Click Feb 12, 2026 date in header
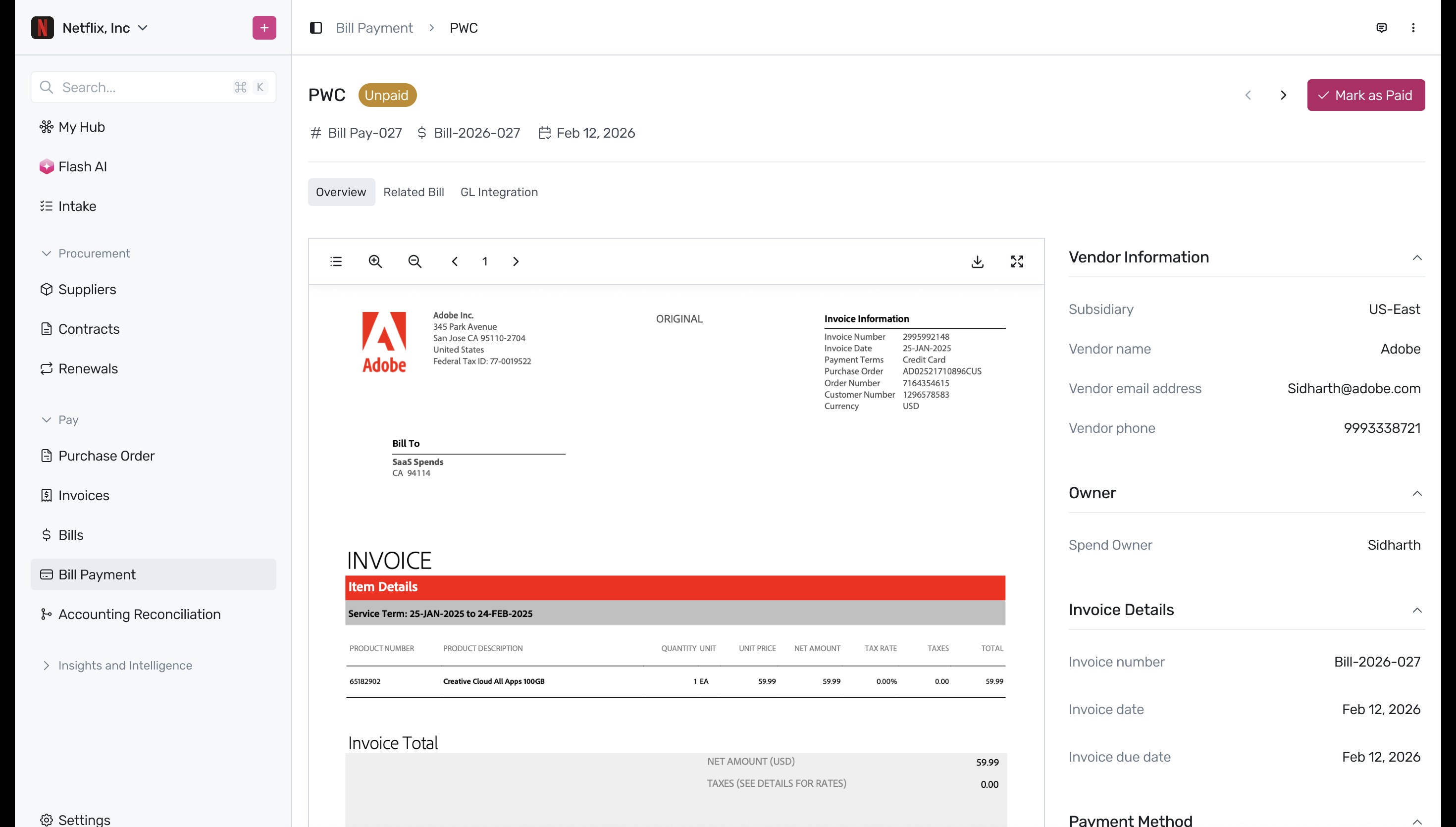The height and width of the screenshot is (827, 1456). pos(587,133)
